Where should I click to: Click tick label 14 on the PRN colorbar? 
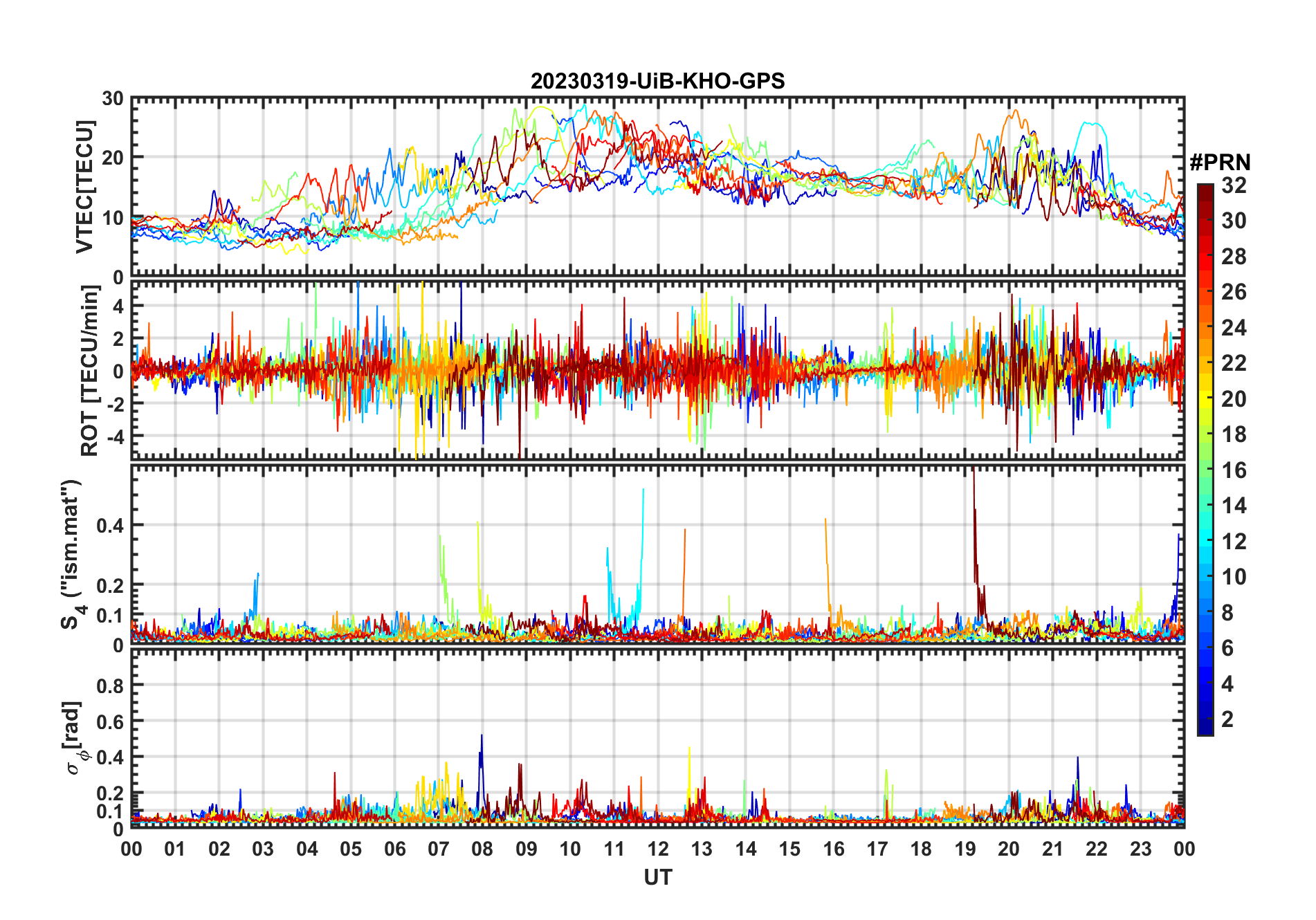coord(1234,506)
